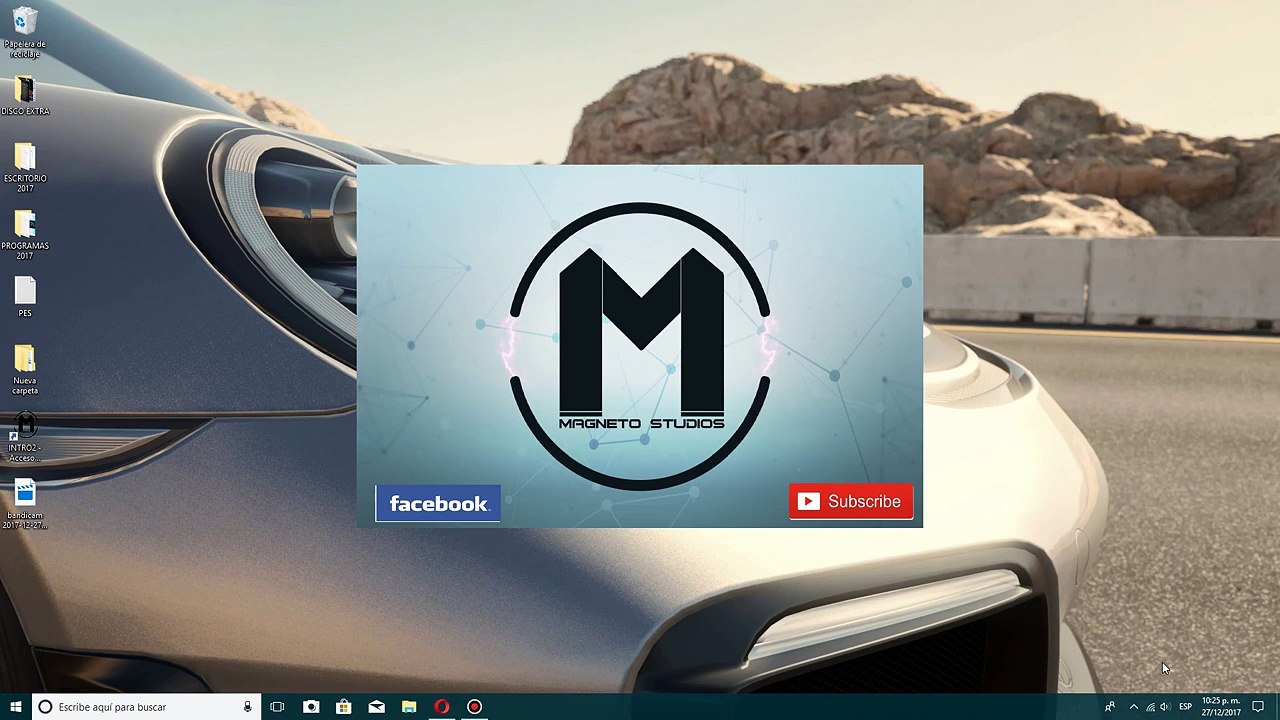Open the Action Center notifications

pyautogui.click(x=1258, y=707)
